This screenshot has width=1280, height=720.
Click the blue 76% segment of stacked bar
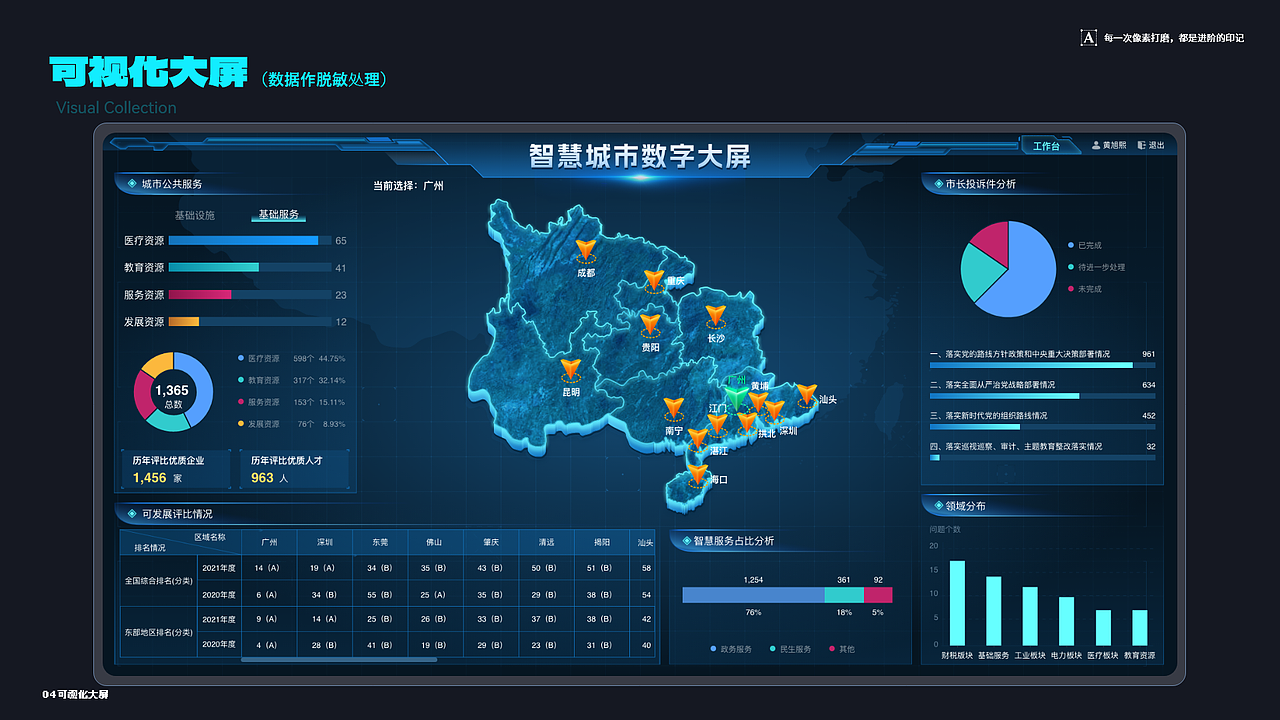point(753,595)
